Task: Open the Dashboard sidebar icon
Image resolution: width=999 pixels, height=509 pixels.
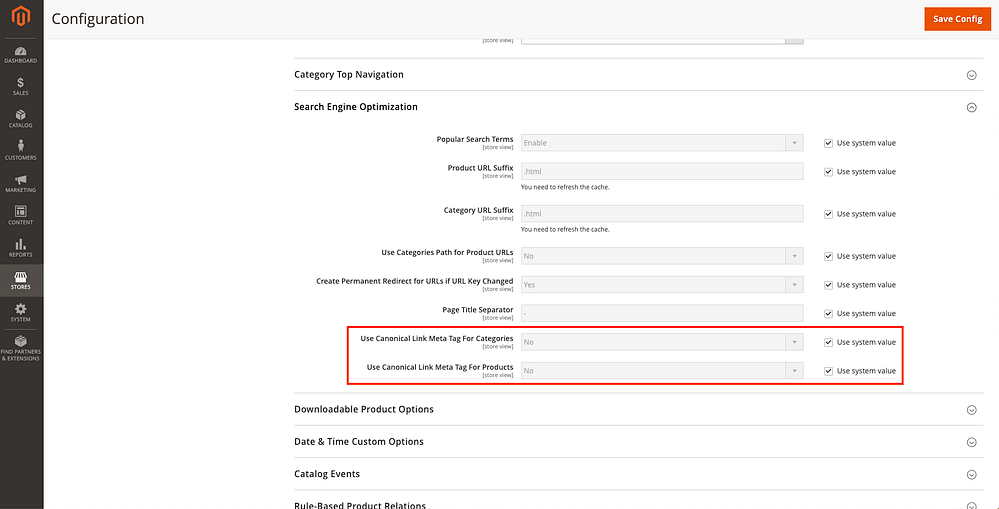Action: [21, 51]
